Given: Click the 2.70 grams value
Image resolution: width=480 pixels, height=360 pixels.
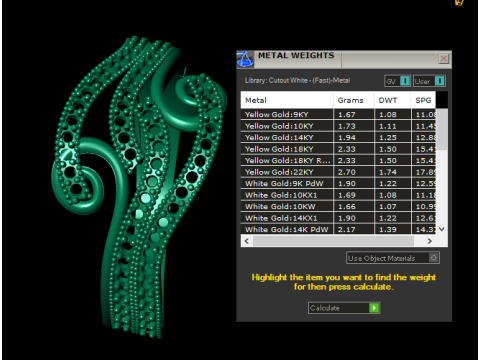Looking at the screenshot, I should (x=347, y=172).
